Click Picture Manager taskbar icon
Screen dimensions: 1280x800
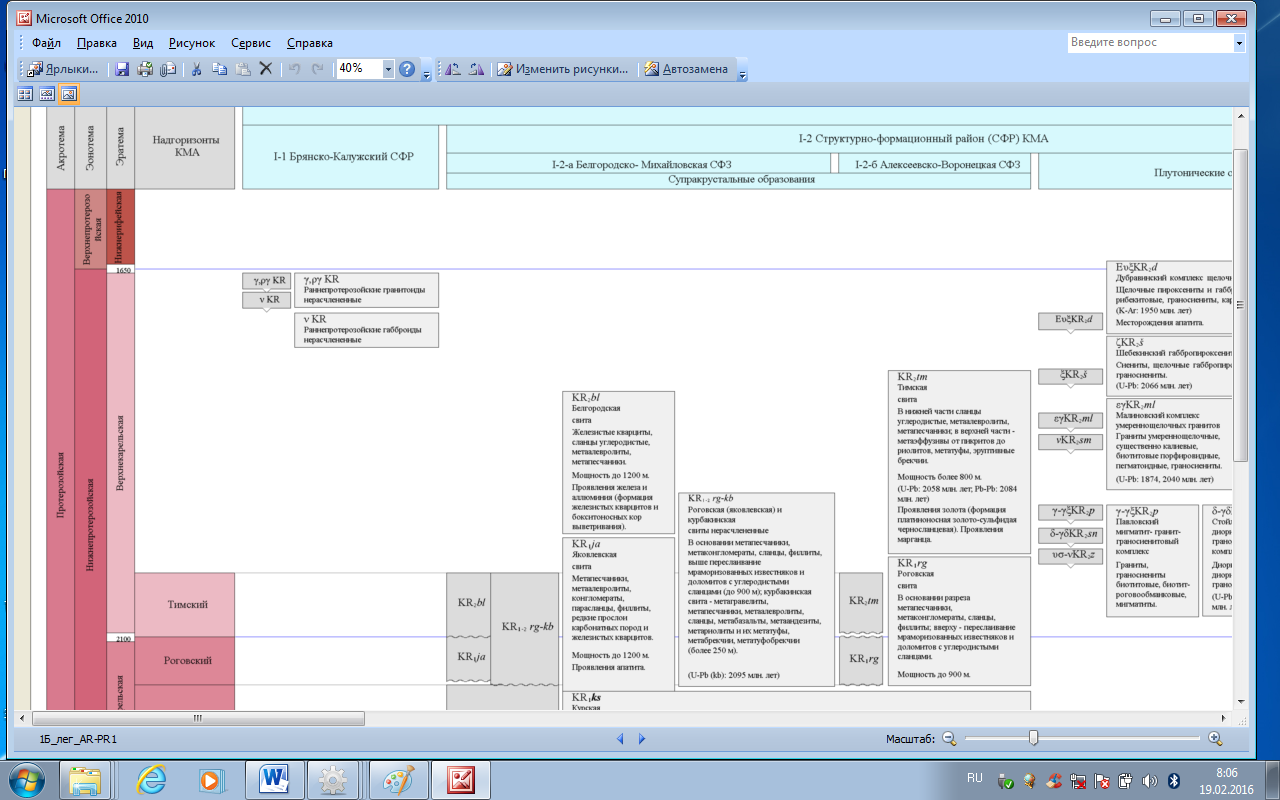click(461, 778)
